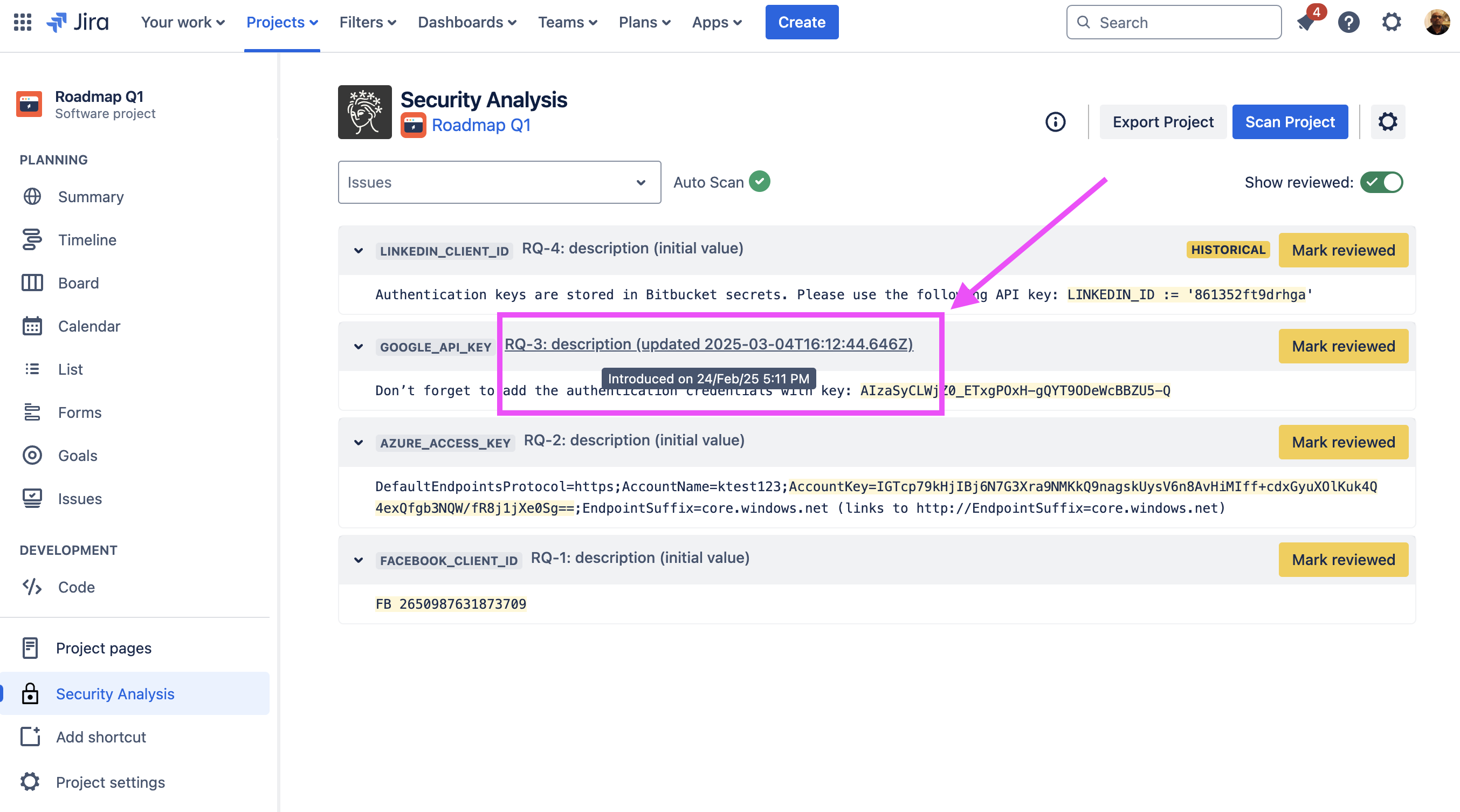Collapse the LINKEDIN_CLIENT_ID finding row
Image resolution: width=1460 pixels, height=812 pixels.
pos(358,251)
